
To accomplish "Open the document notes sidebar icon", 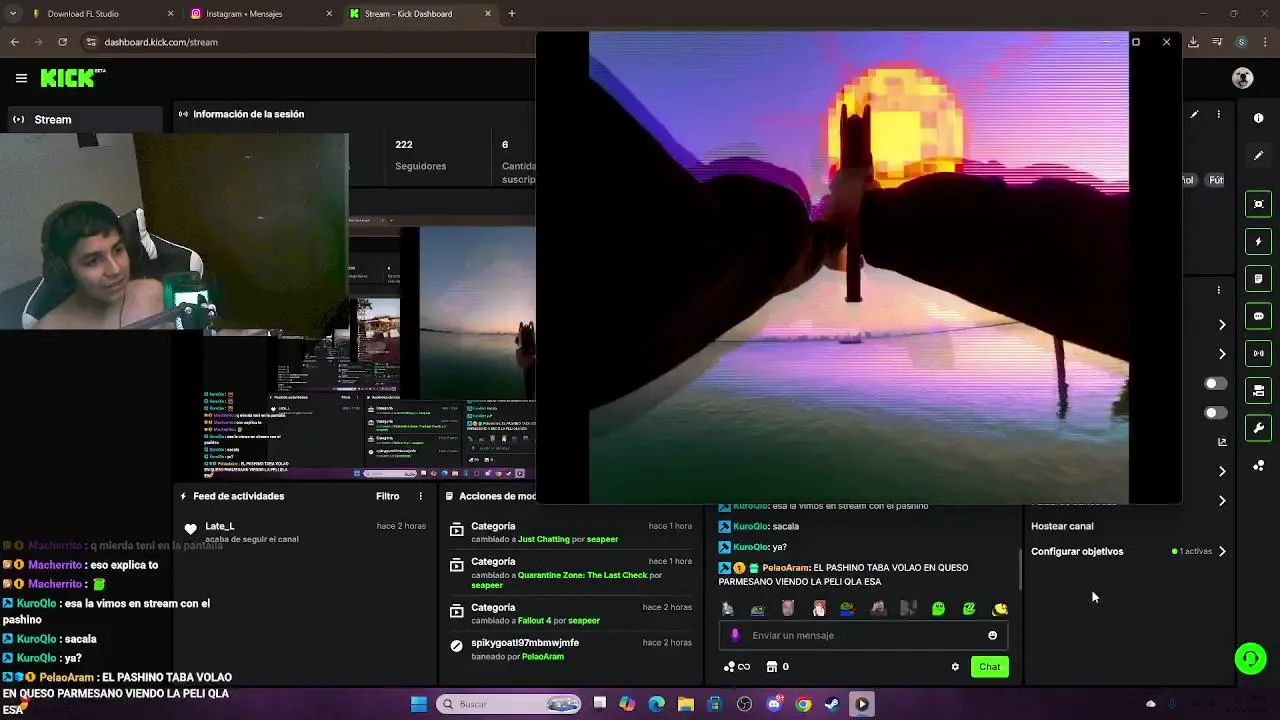I will 1258,279.
